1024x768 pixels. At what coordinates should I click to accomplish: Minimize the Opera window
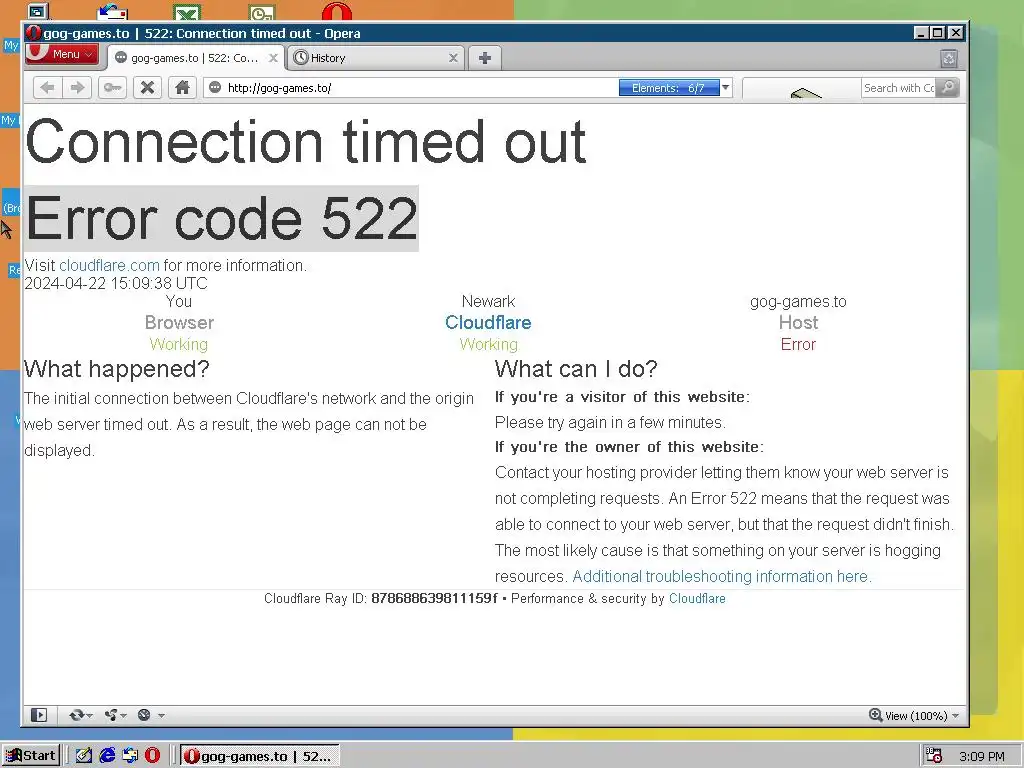(921, 33)
